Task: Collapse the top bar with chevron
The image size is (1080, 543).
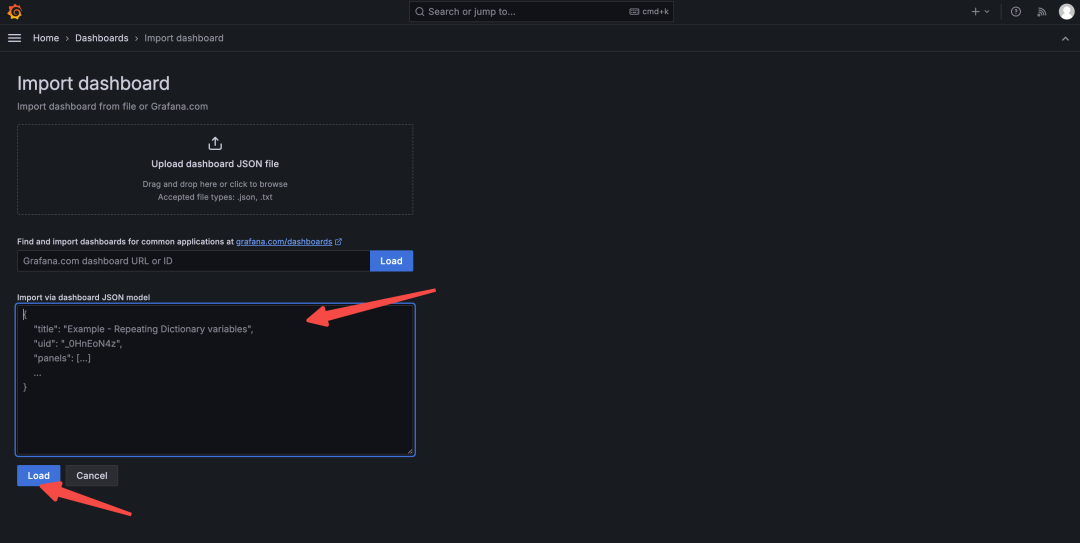Action: [1066, 39]
